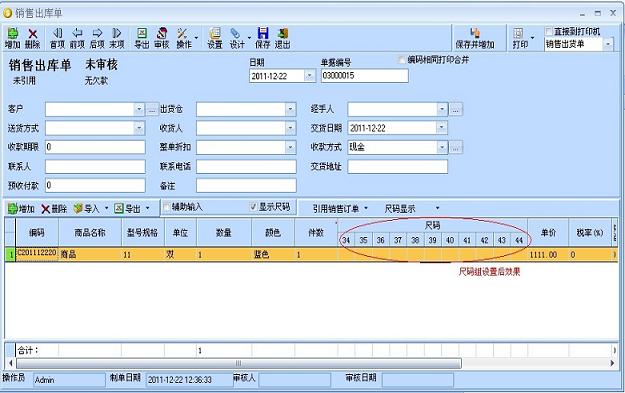Screen dimensions: 625x393
Task: Click the 预收付款 input field
Action: coord(95,185)
